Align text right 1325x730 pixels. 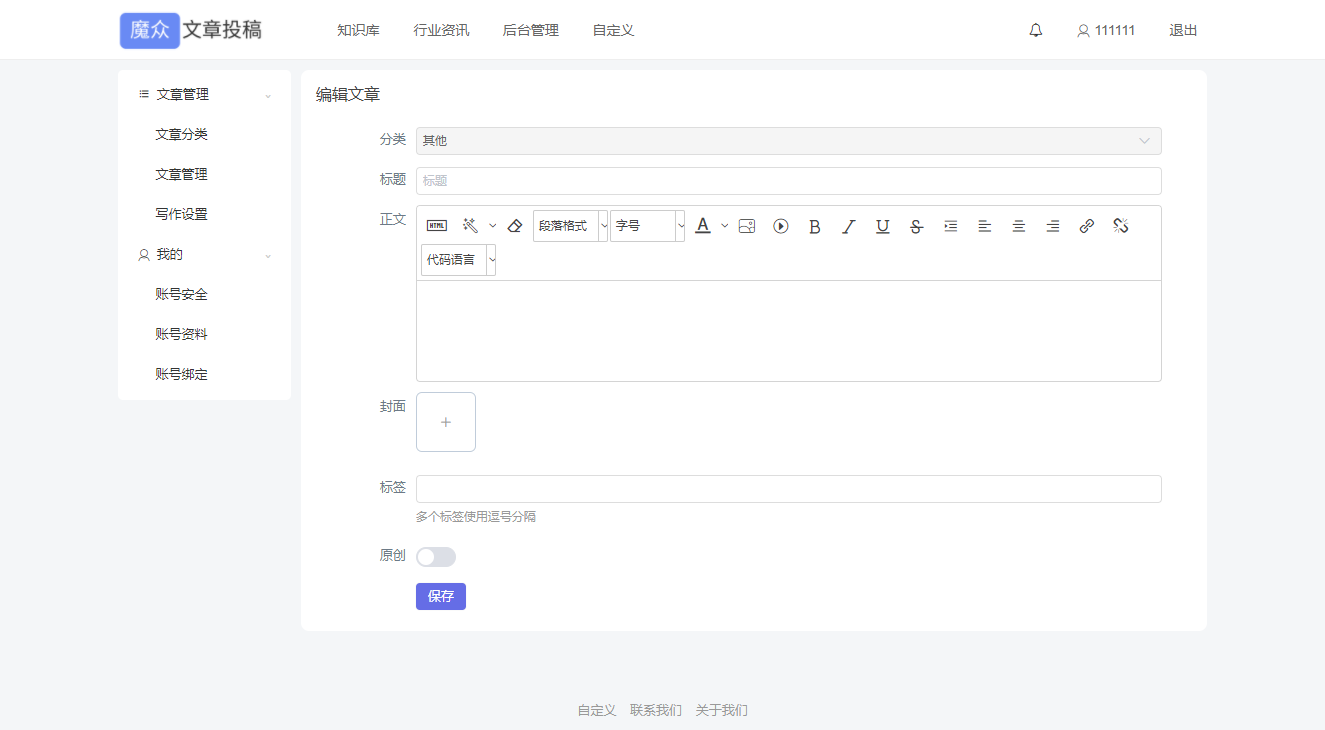[x=1053, y=226]
